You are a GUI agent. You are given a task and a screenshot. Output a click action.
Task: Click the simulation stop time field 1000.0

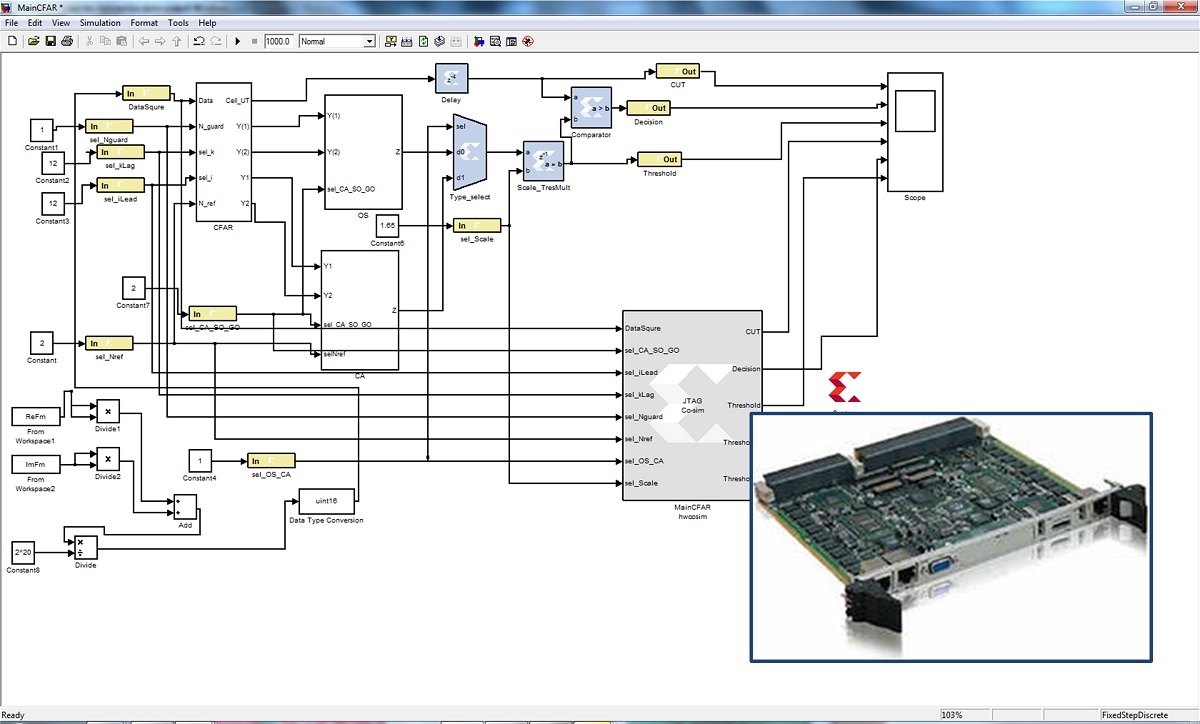(278, 41)
